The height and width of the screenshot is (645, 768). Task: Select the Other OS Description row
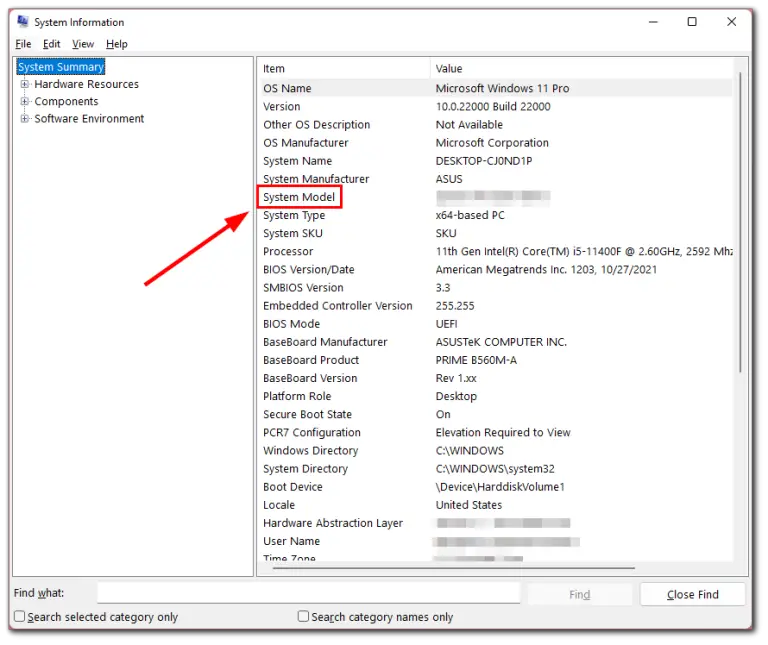click(496, 124)
